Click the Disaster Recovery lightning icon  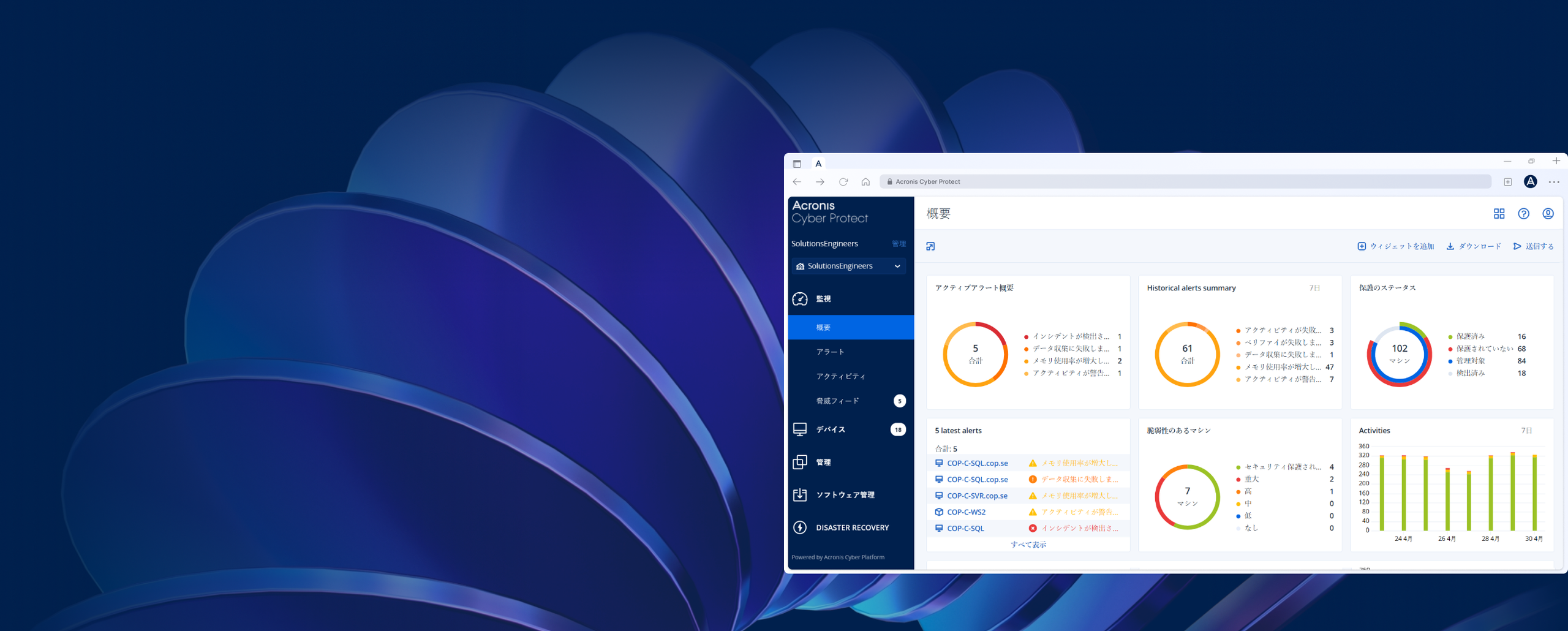point(800,527)
